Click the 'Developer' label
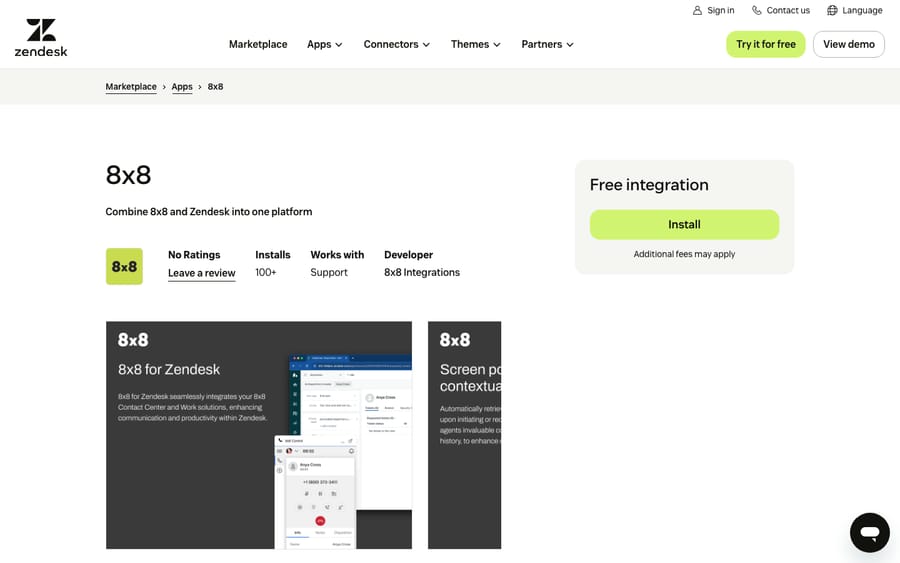 409,255
